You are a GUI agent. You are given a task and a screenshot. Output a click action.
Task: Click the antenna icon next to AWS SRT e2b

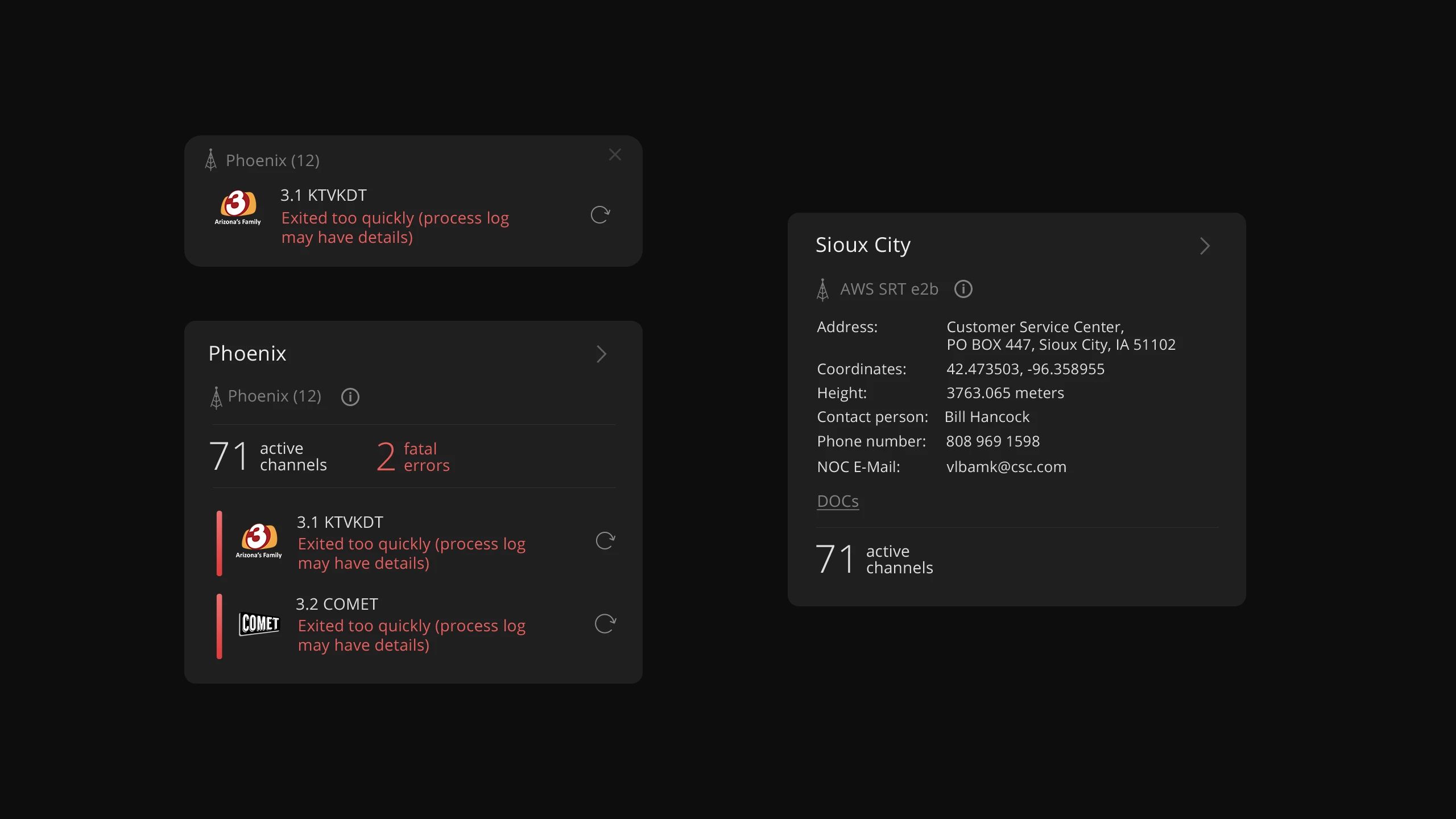tap(822, 289)
